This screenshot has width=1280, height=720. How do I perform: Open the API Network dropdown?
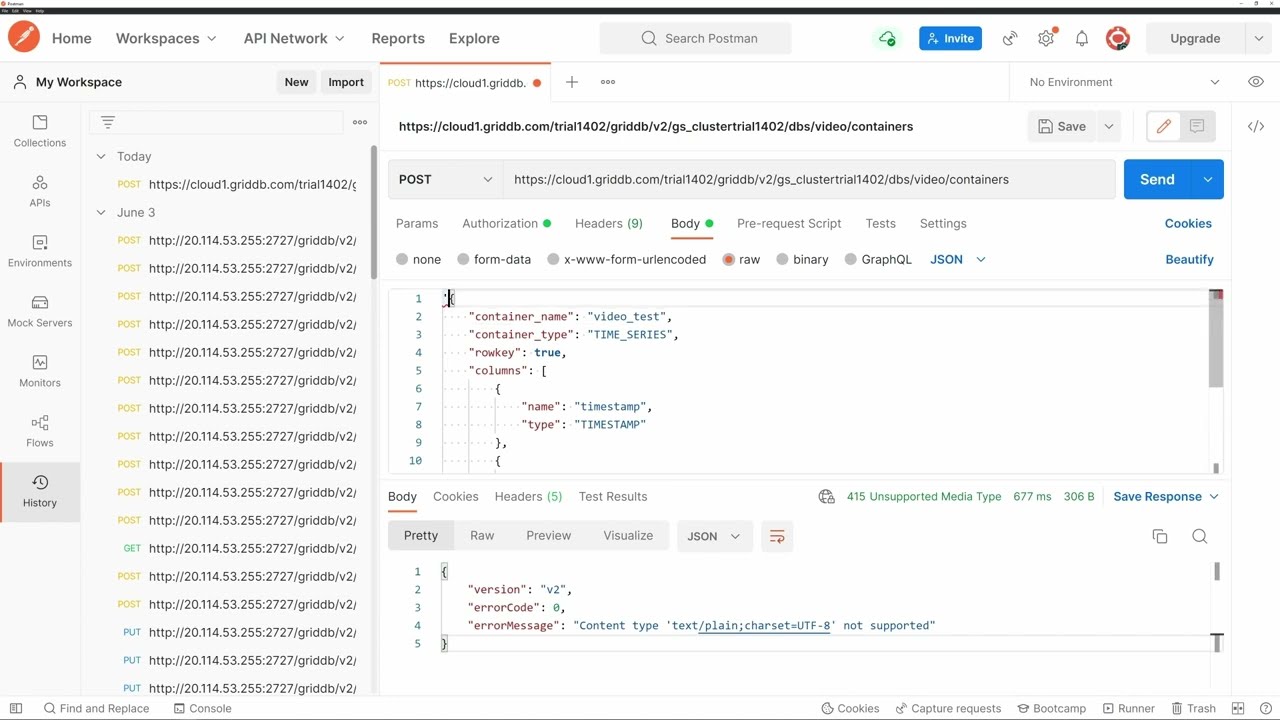point(294,38)
